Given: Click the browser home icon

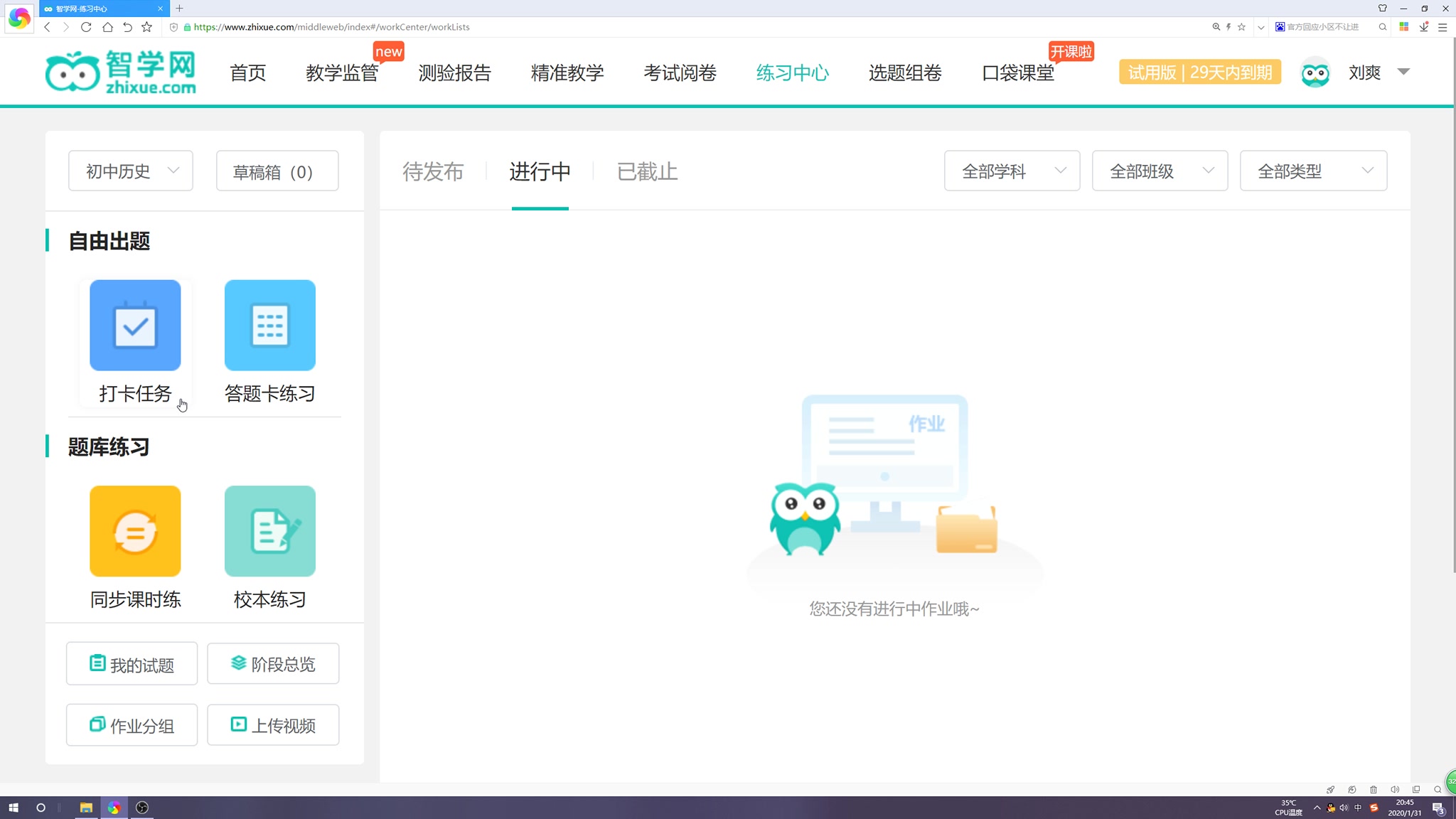Looking at the screenshot, I should (107, 27).
